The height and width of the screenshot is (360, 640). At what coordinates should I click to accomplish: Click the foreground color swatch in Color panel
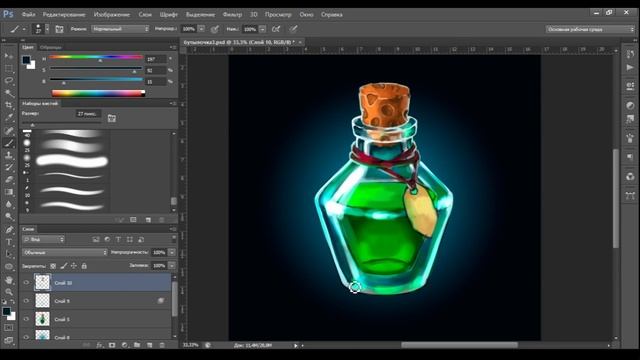tap(27, 60)
